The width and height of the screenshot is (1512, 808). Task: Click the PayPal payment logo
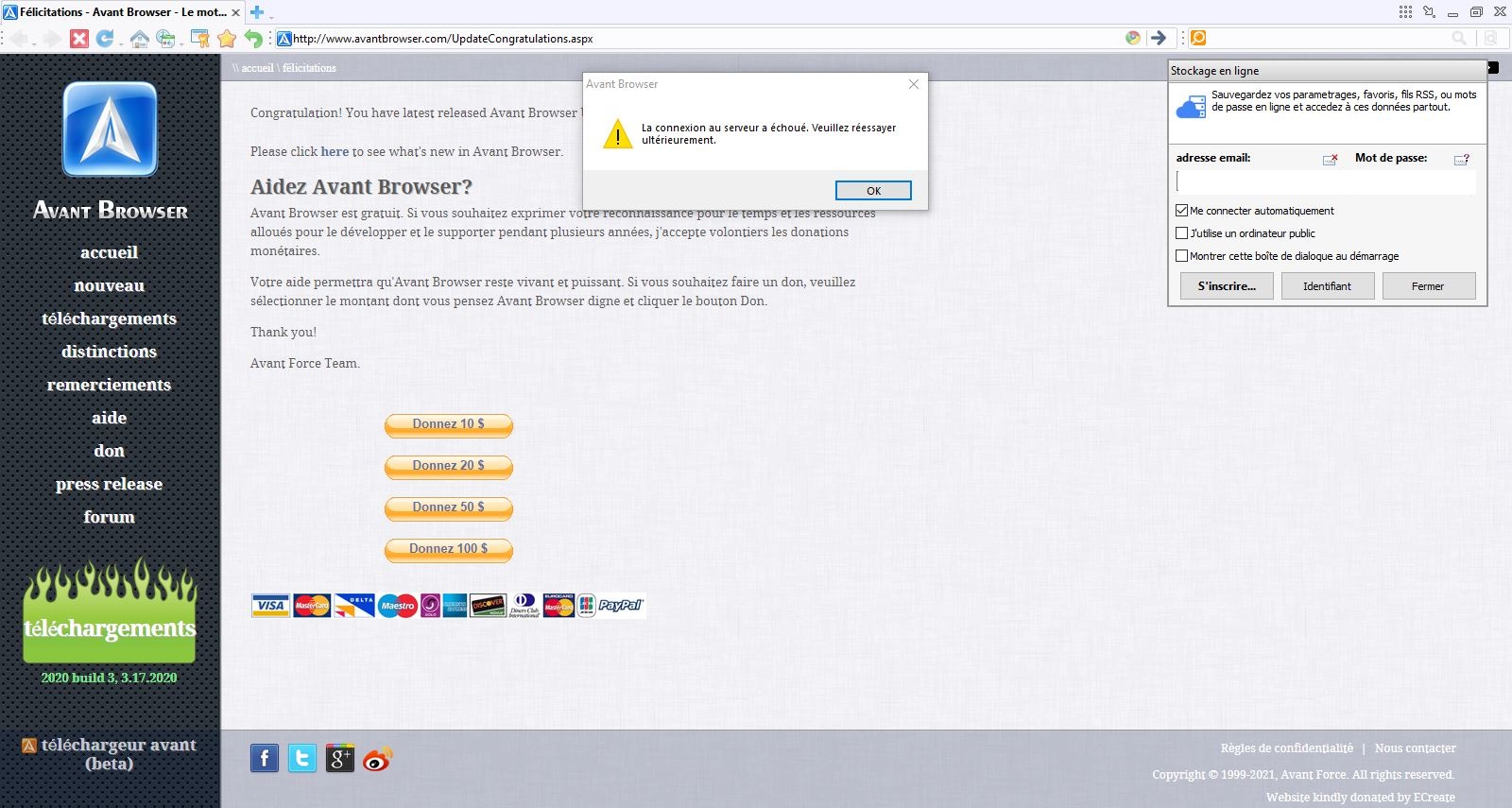tap(621, 606)
